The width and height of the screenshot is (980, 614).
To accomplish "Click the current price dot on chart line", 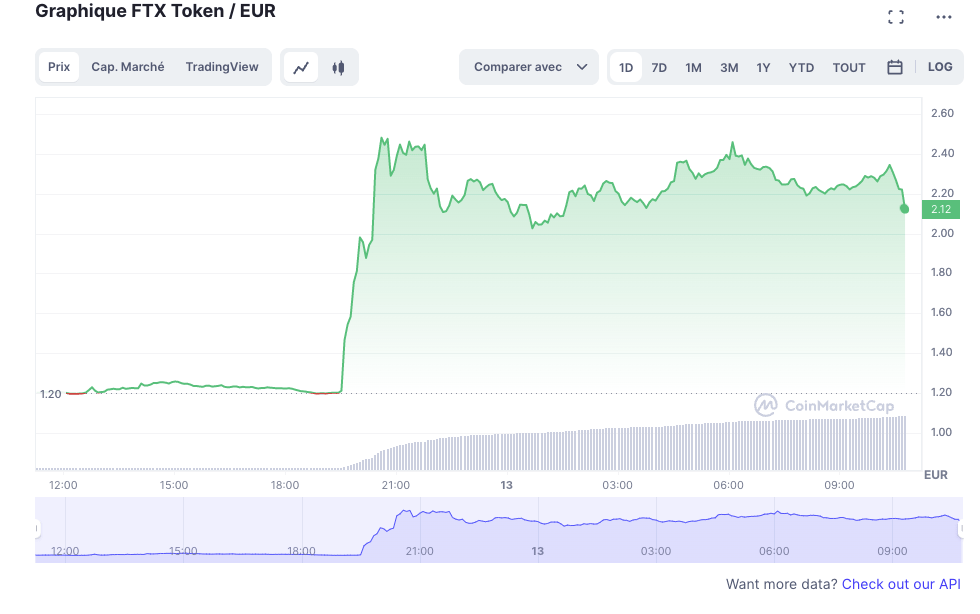I will pos(904,209).
